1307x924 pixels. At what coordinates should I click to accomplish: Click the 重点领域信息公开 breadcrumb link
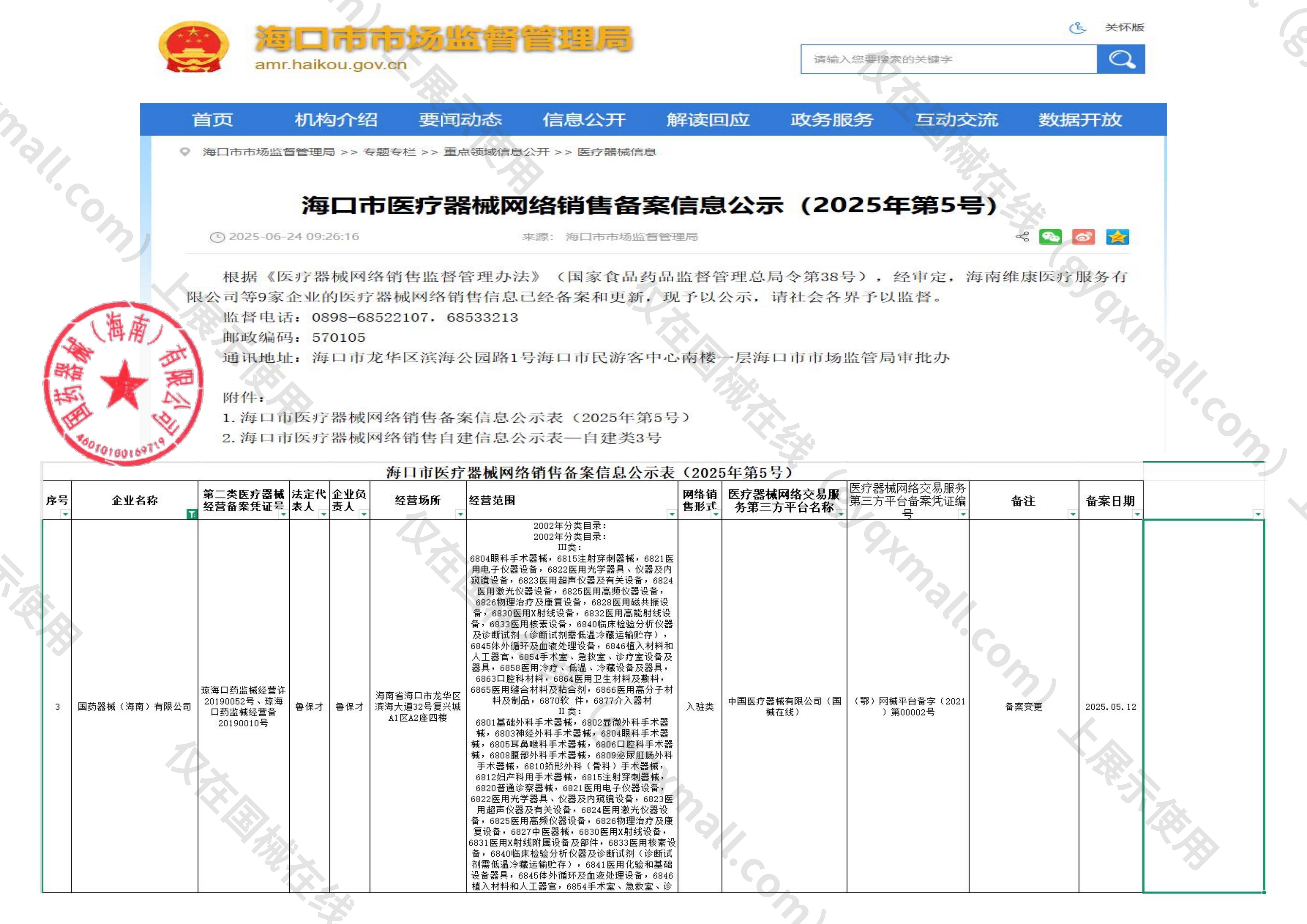pyautogui.click(x=496, y=152)
